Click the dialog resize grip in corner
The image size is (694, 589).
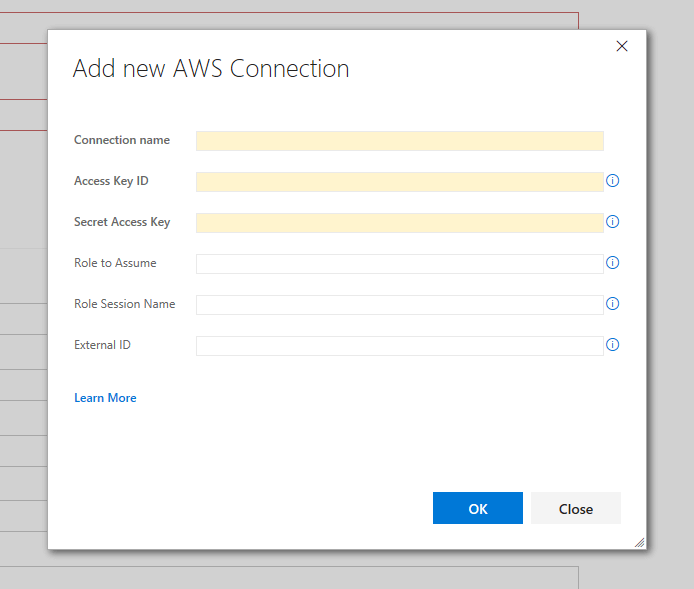[x=639, y=542]
